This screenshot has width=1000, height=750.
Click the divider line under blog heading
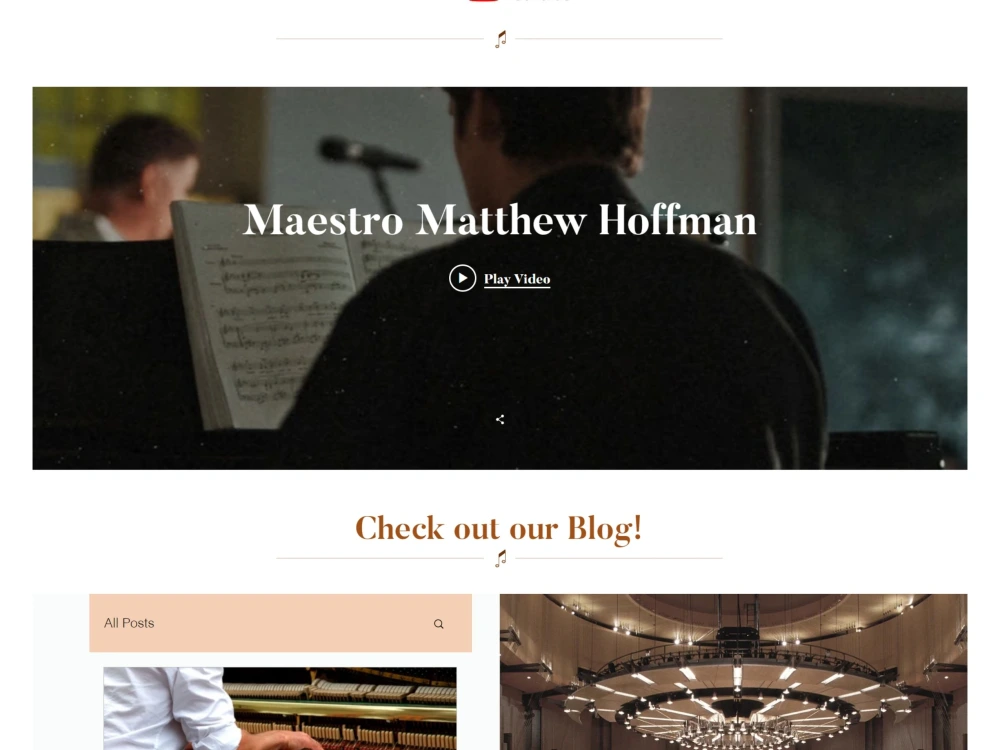click(379, 558)
